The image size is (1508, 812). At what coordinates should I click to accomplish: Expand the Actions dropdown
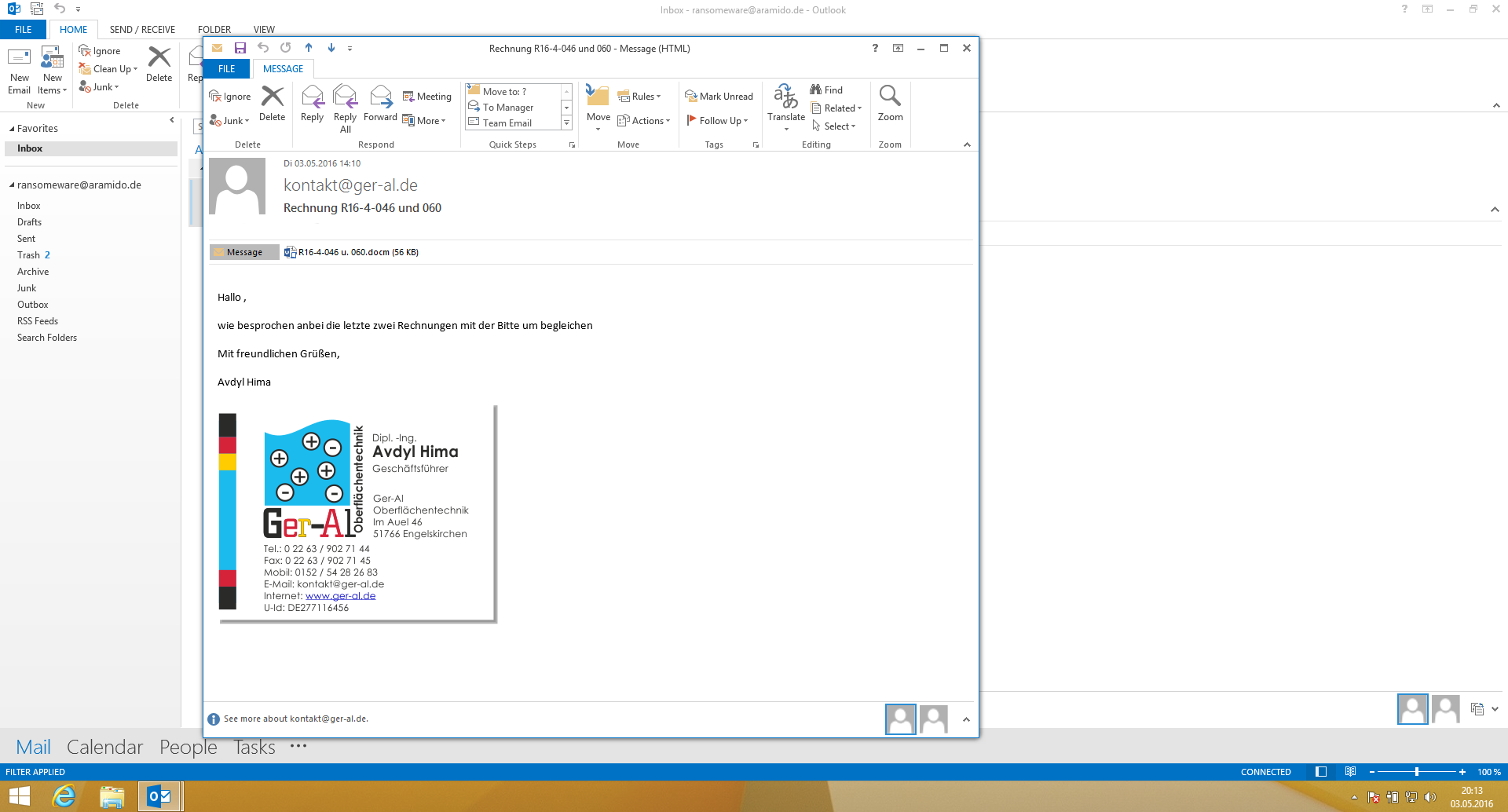click(644, 121)
